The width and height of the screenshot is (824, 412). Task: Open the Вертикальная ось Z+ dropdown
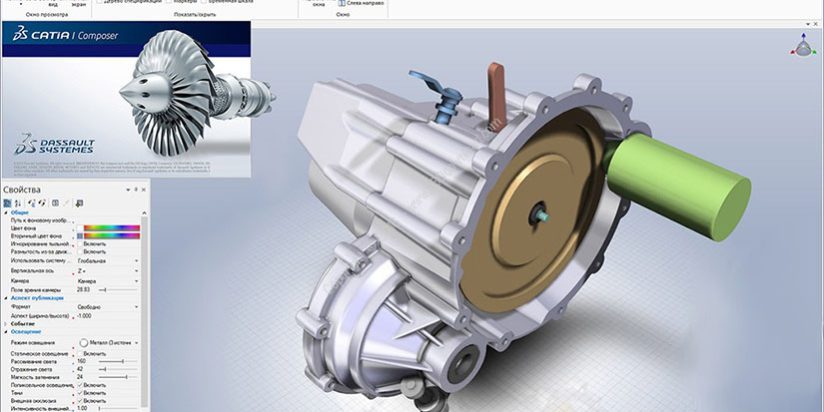click(x=137, y=270)
